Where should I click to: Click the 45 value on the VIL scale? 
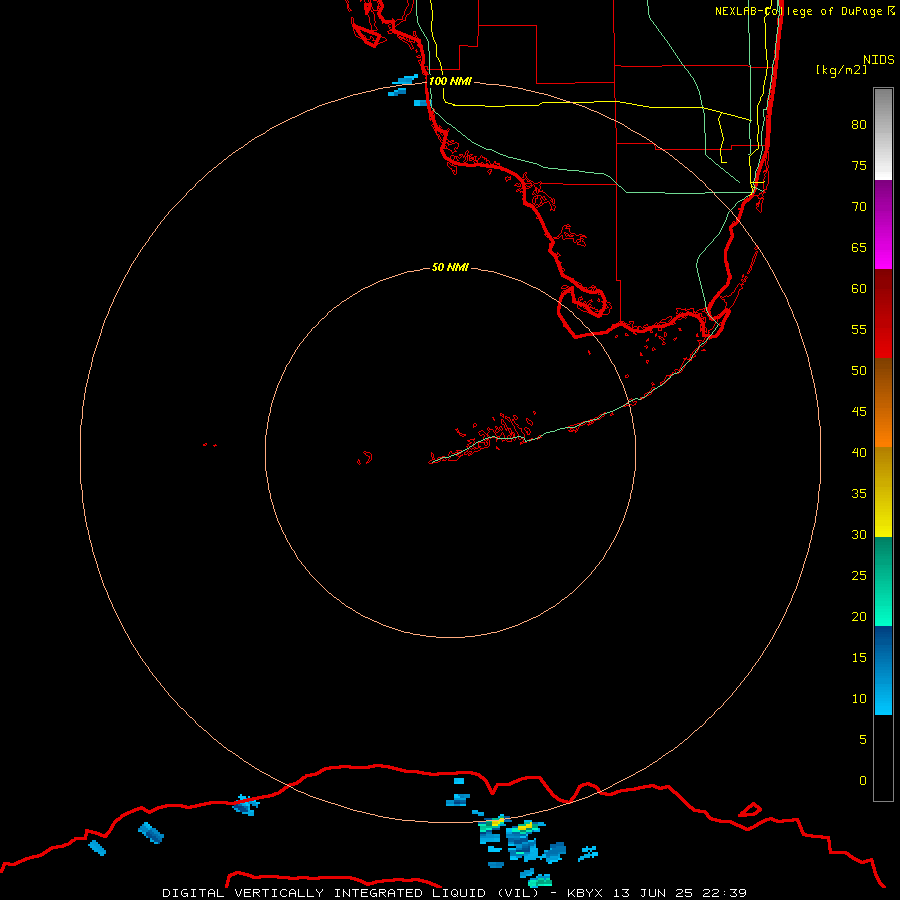click(x=859, y=412)
